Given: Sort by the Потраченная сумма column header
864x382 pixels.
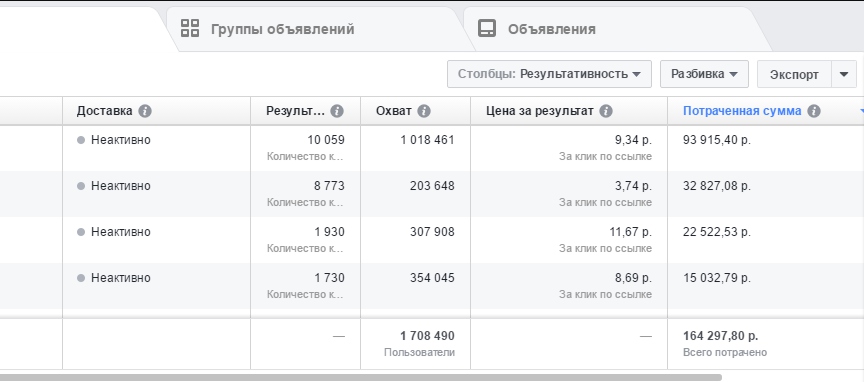Looking at the screenshot, I should 742,111.
